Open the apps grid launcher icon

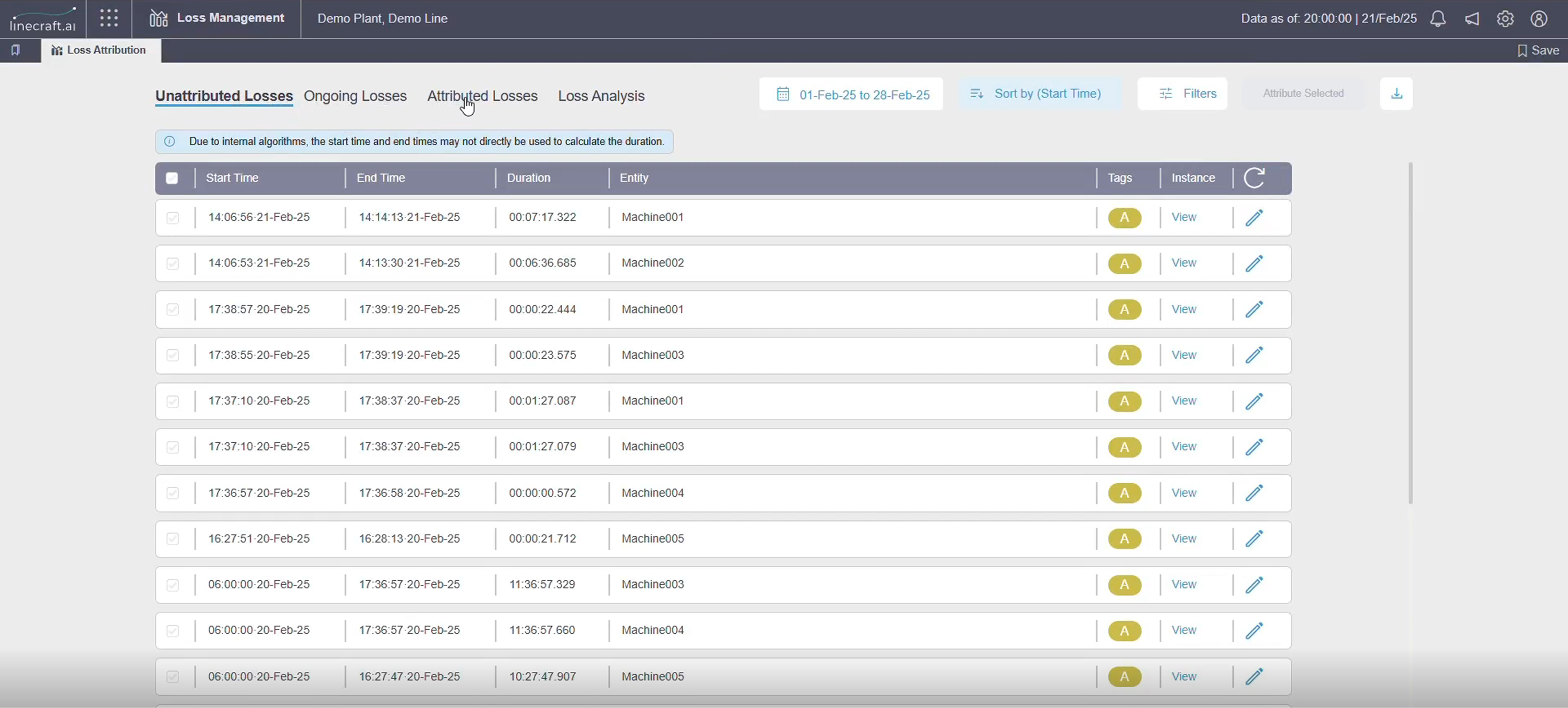coord(109,18)
